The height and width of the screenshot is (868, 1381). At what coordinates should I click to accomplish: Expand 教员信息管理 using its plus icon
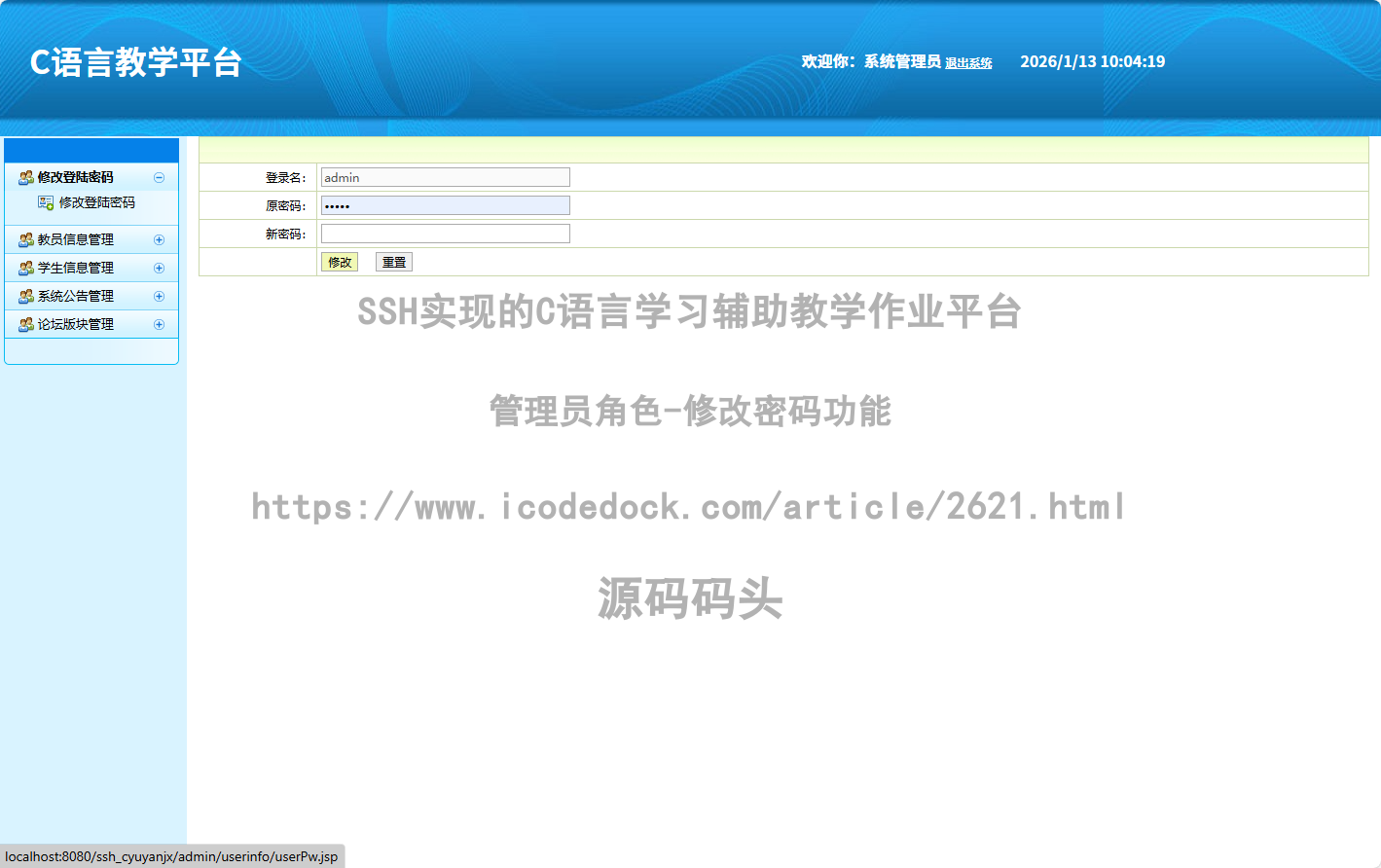tap(159, 239)
